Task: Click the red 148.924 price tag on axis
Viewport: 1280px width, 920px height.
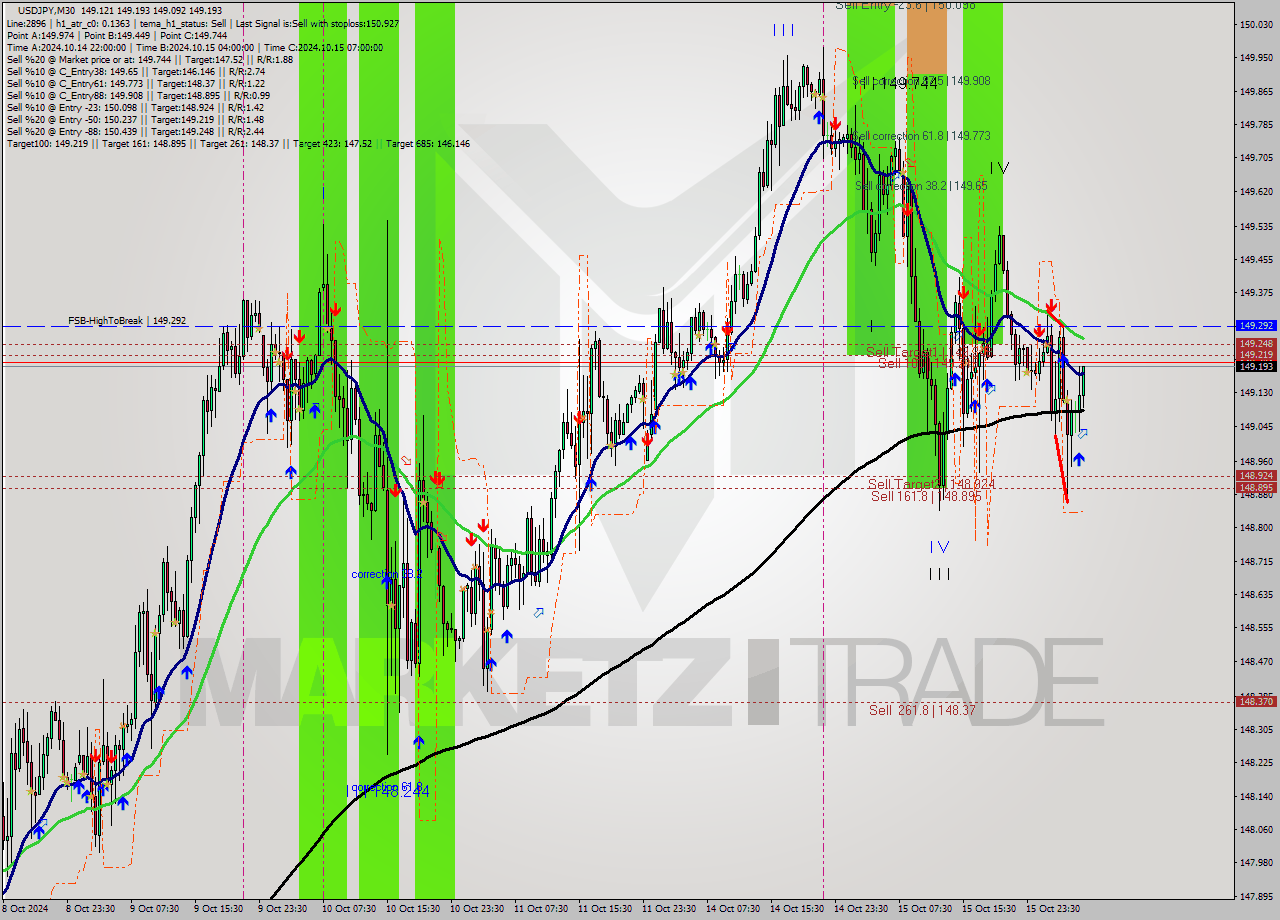Action: coord(1256,476)
